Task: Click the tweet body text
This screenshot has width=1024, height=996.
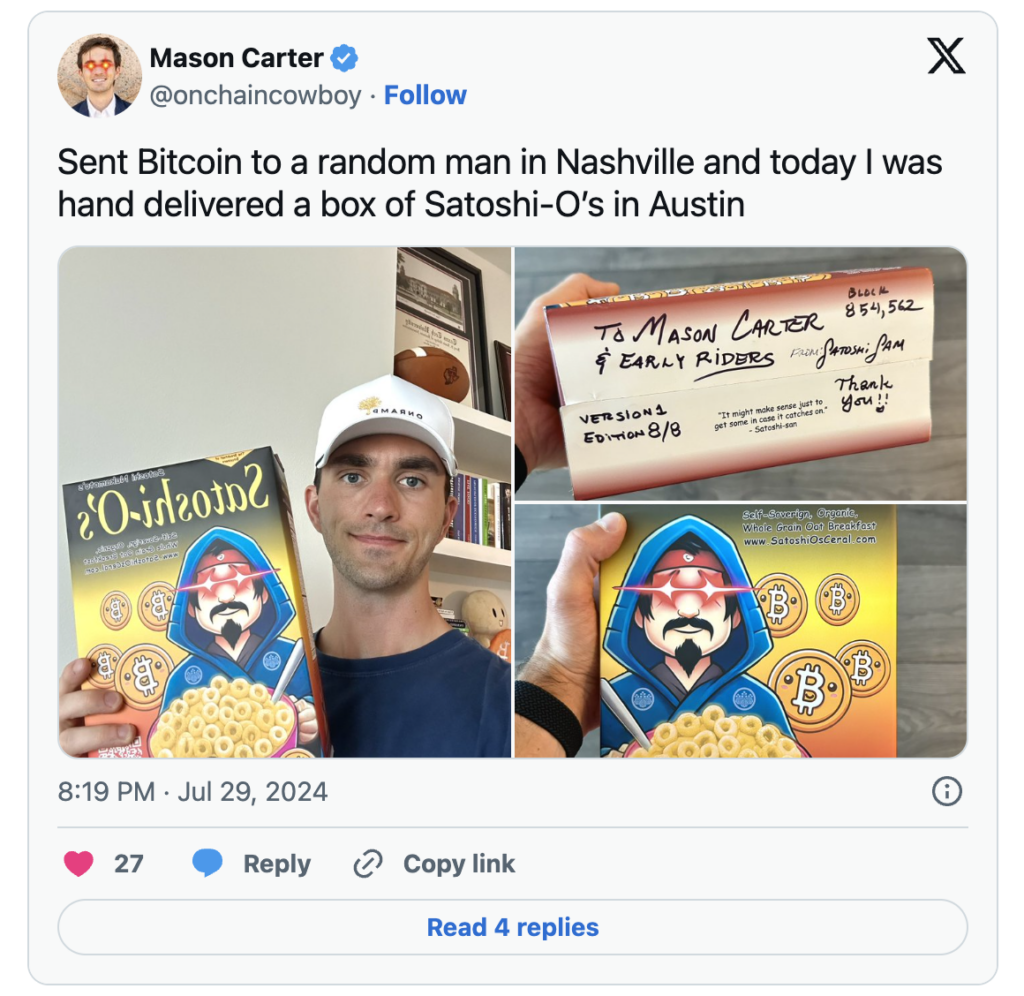Action: [500, 183]
